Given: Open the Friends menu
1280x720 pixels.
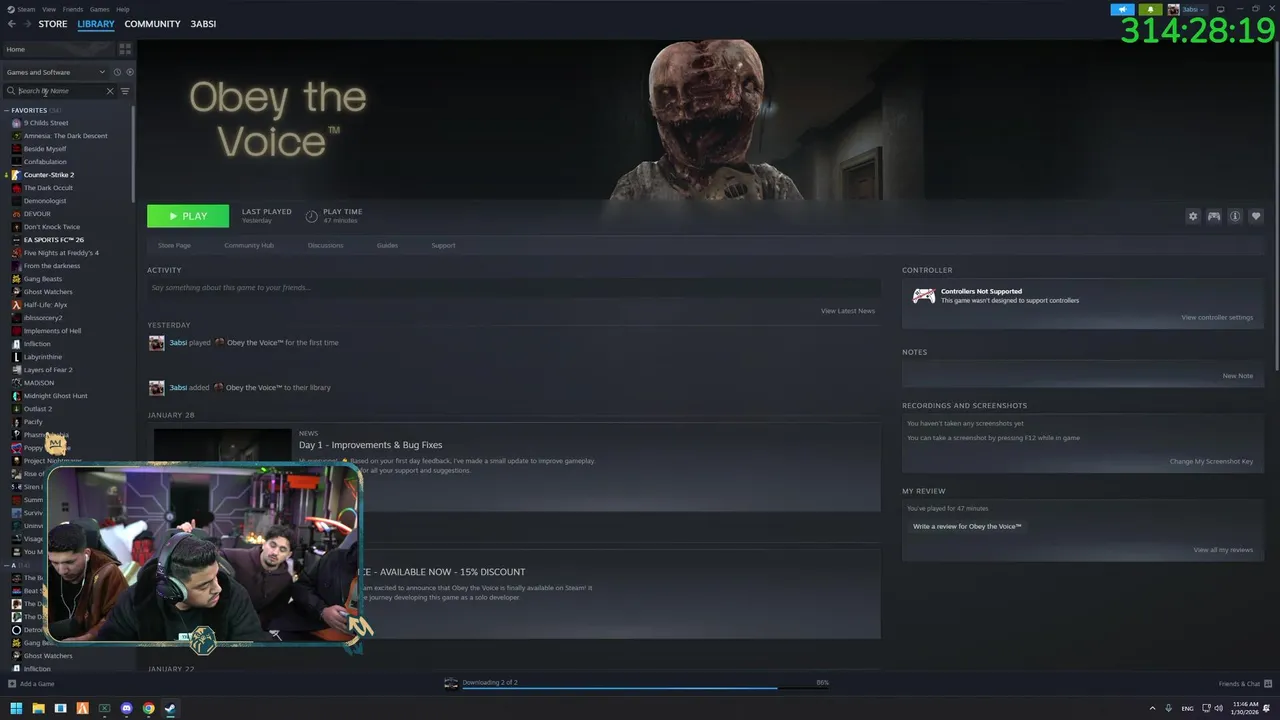Looking at the screenshot, I should [73, 9].
